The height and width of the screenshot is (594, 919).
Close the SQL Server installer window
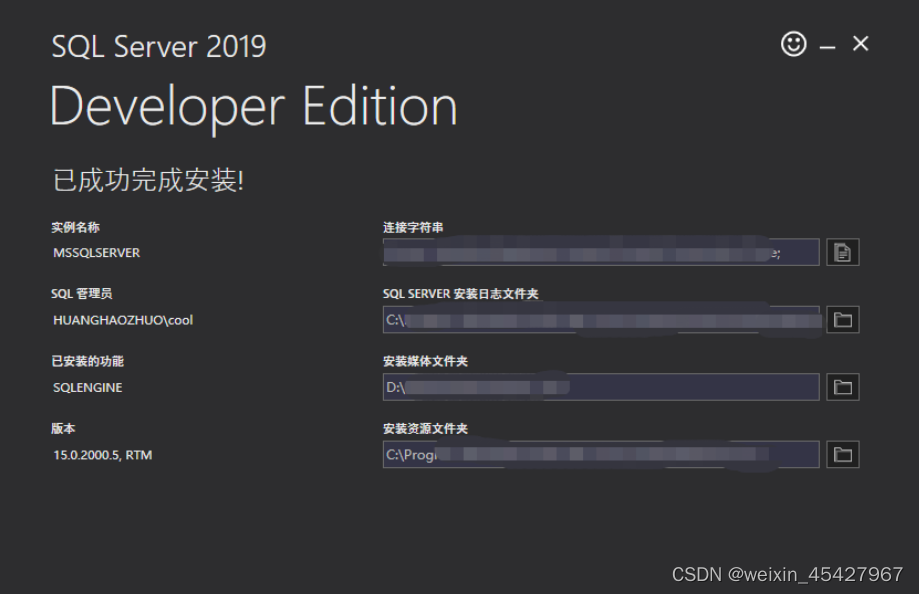pyautogui.click(x=860, y=43)
